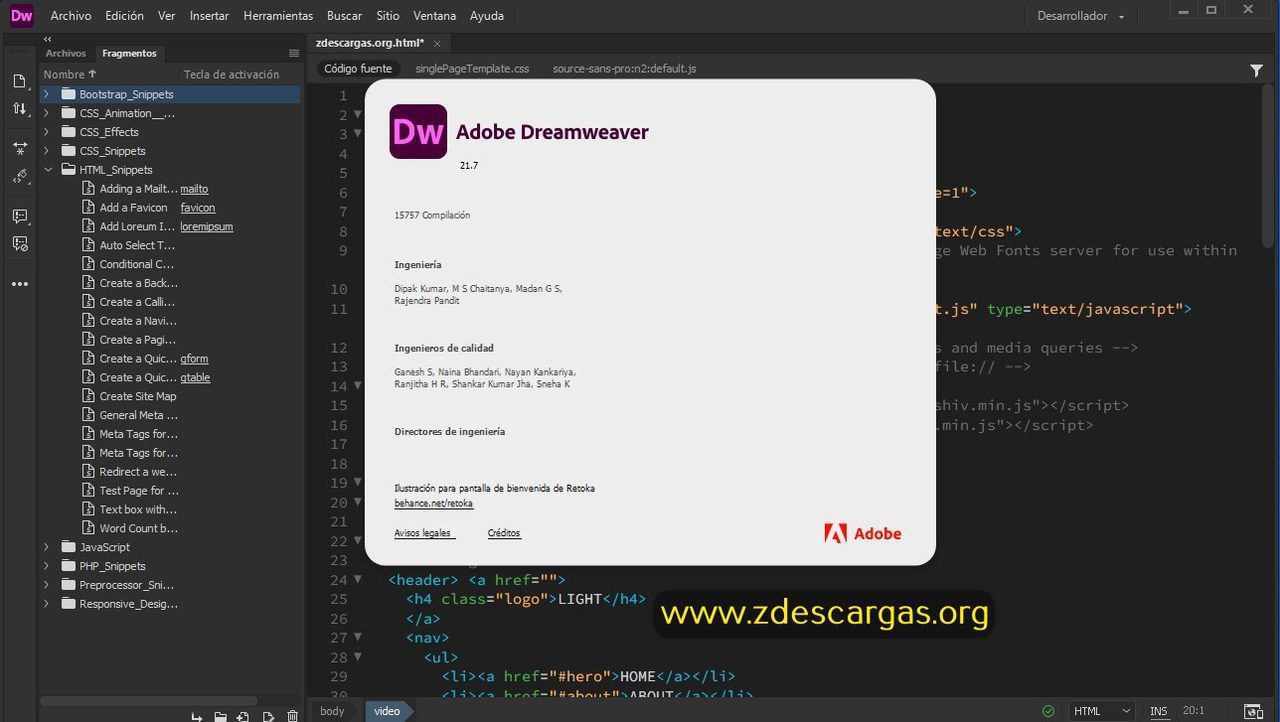Open the Créditos link

tap(504, 533)
